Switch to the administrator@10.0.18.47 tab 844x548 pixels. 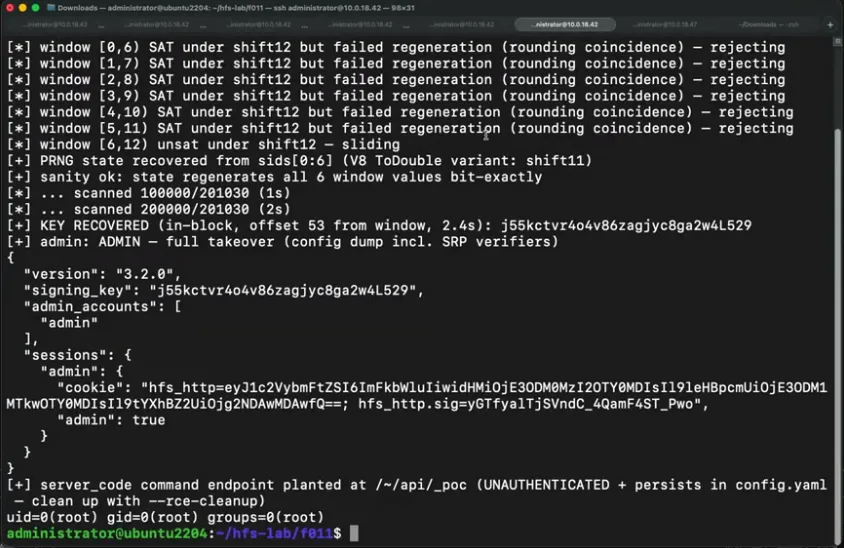point(665,24)
